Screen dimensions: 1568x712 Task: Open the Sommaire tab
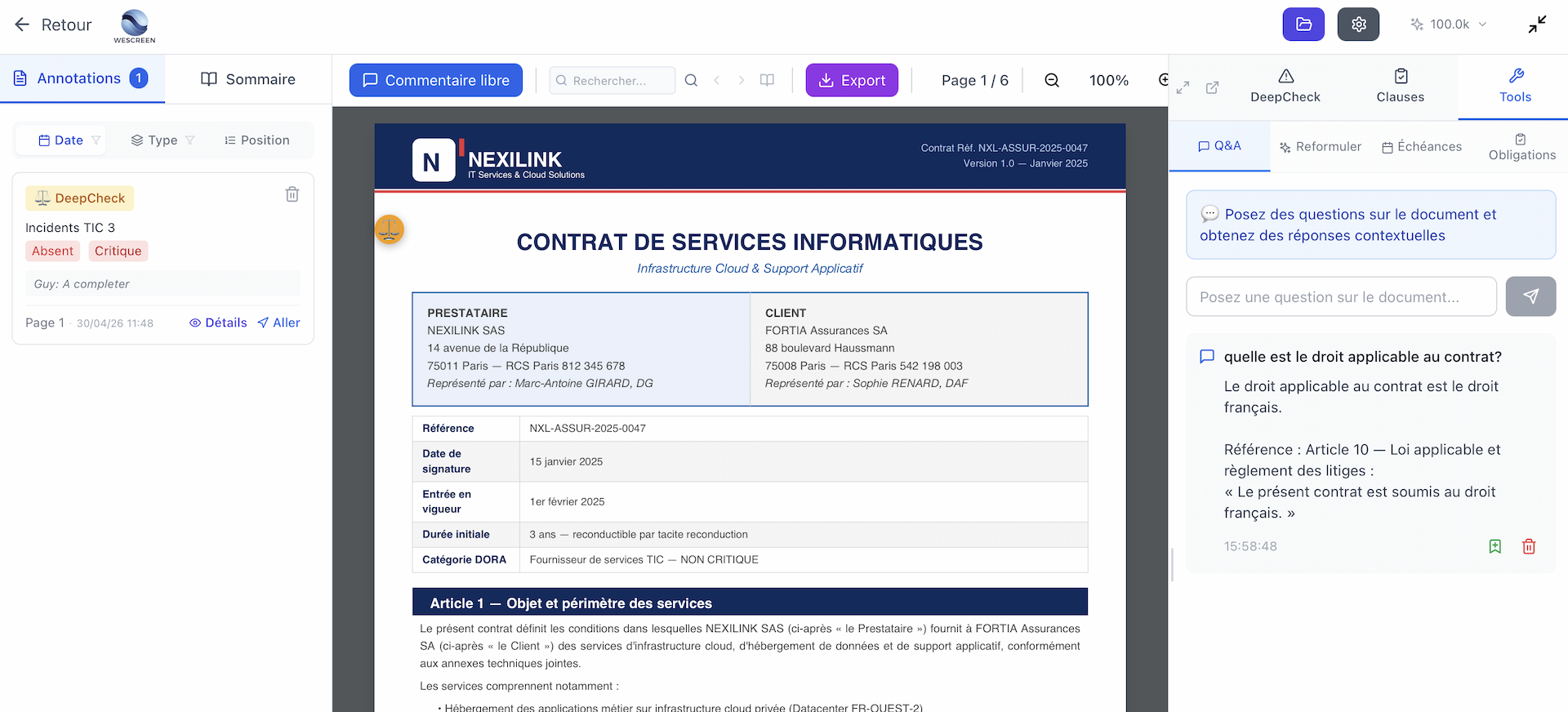click(248, 79)
